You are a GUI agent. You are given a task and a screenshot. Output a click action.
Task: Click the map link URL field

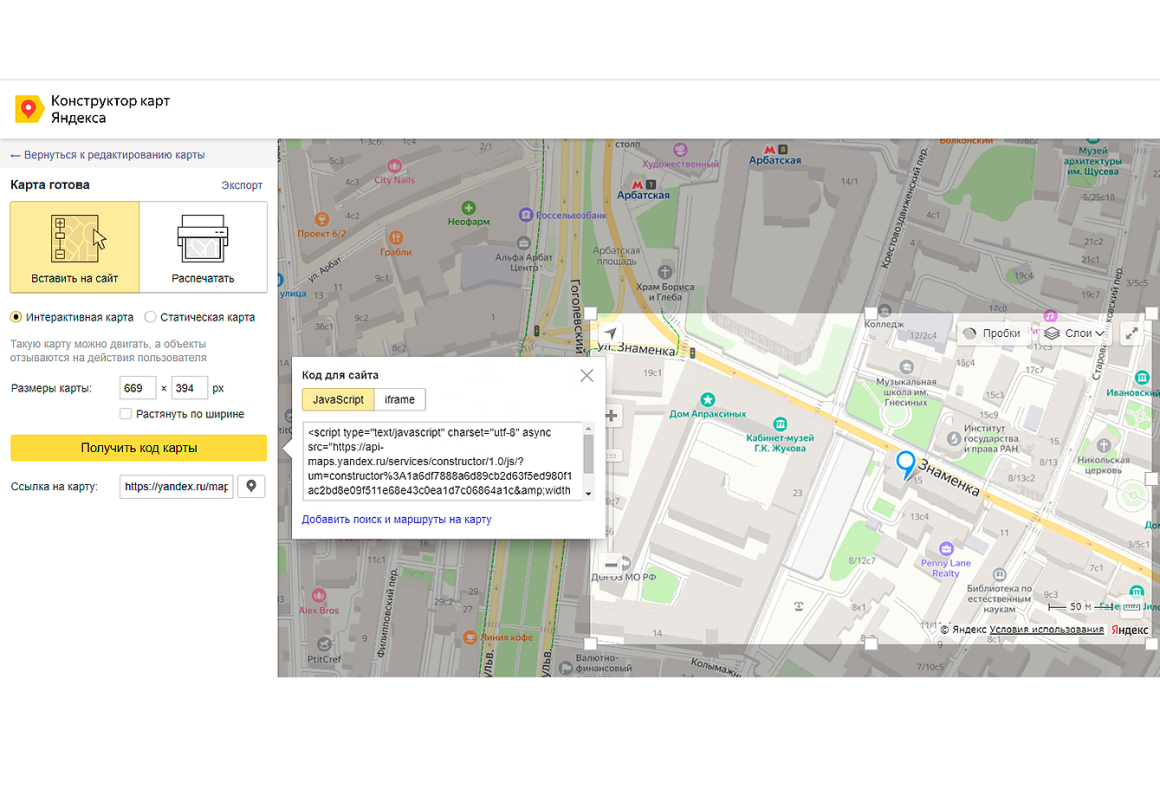click(176, 486)
